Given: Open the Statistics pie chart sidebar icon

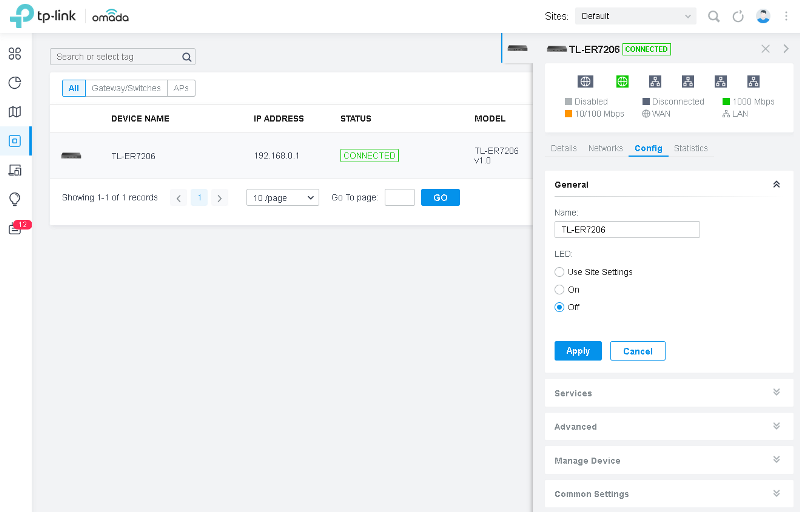Looking at the screenshot, I should (x=15, y=83).
